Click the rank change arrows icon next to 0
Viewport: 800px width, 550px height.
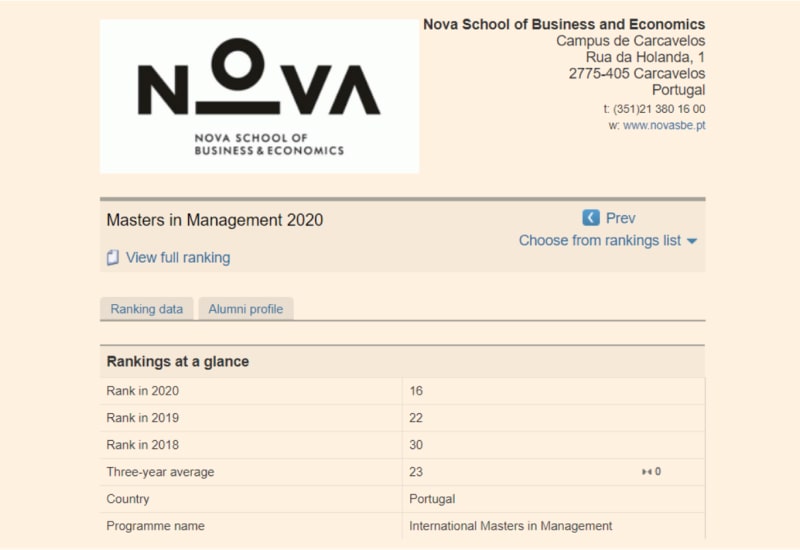coord(646,472)
